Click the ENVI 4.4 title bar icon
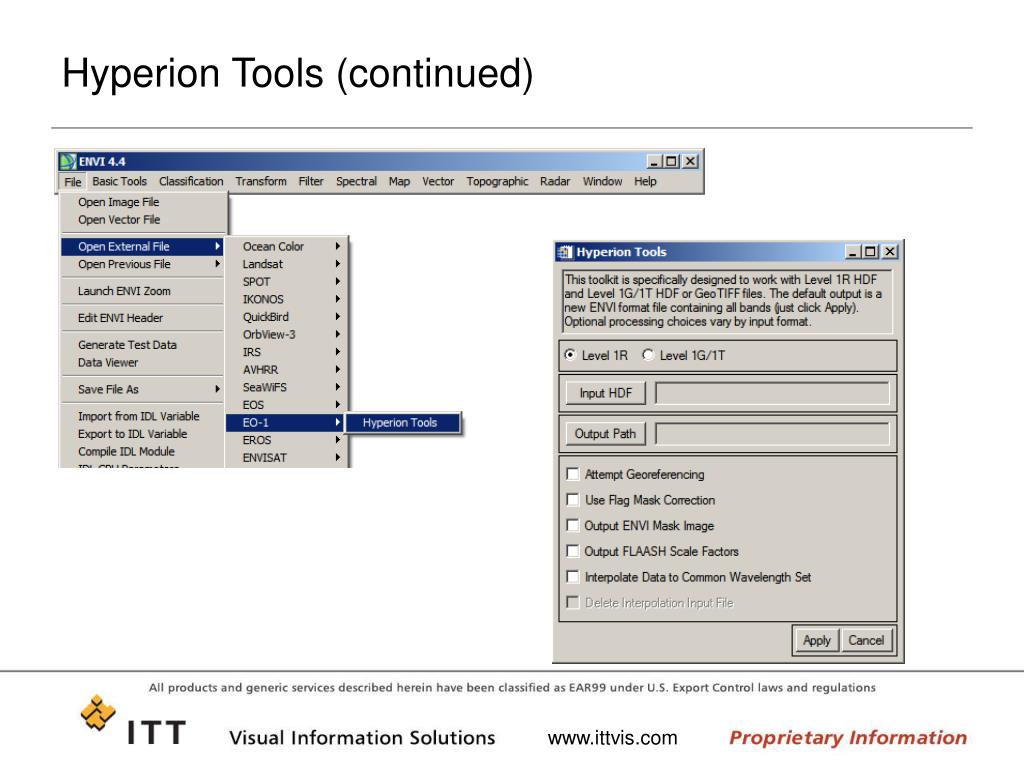 coord(68,161)
